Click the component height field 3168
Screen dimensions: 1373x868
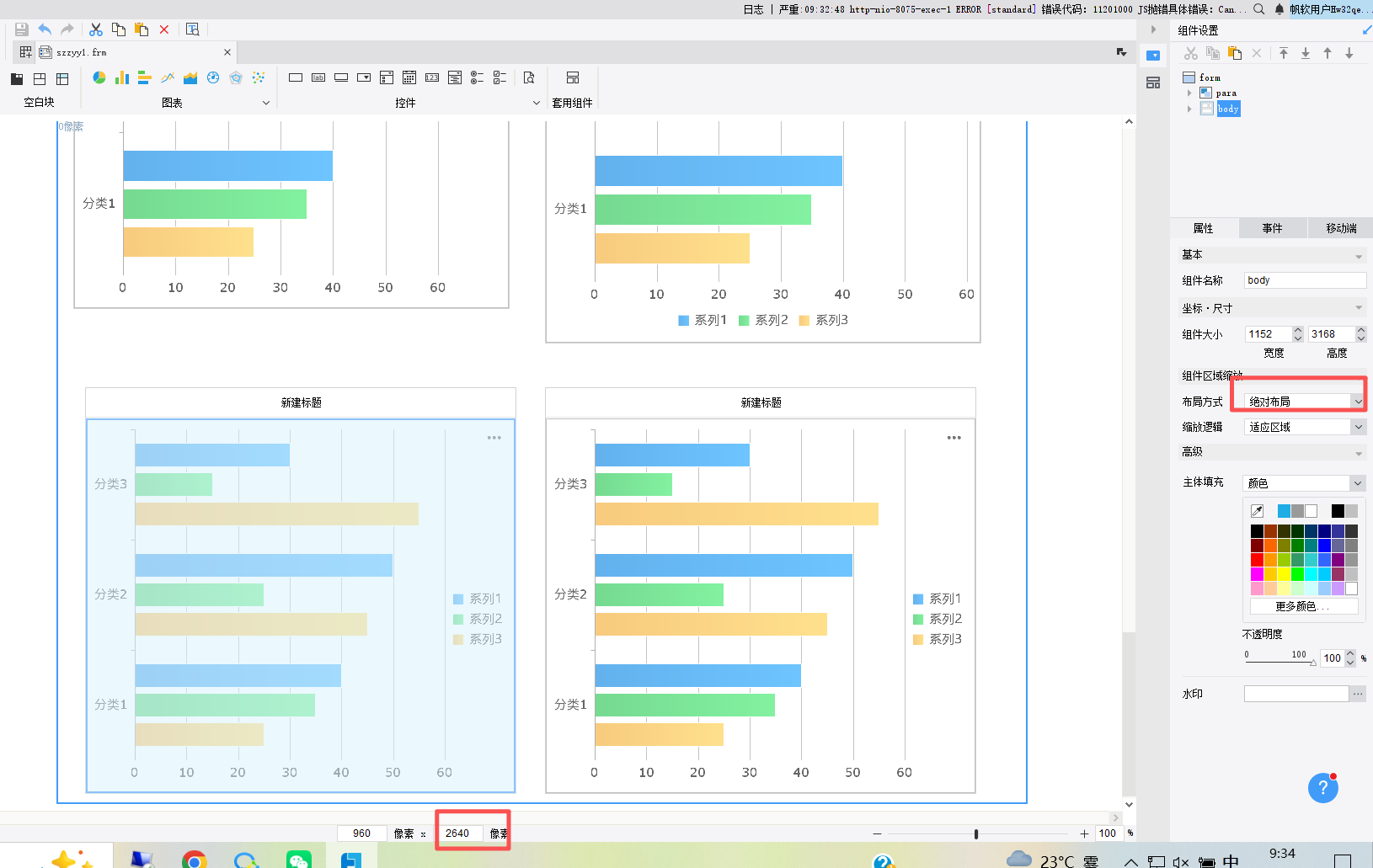(x=1331, y=334)
